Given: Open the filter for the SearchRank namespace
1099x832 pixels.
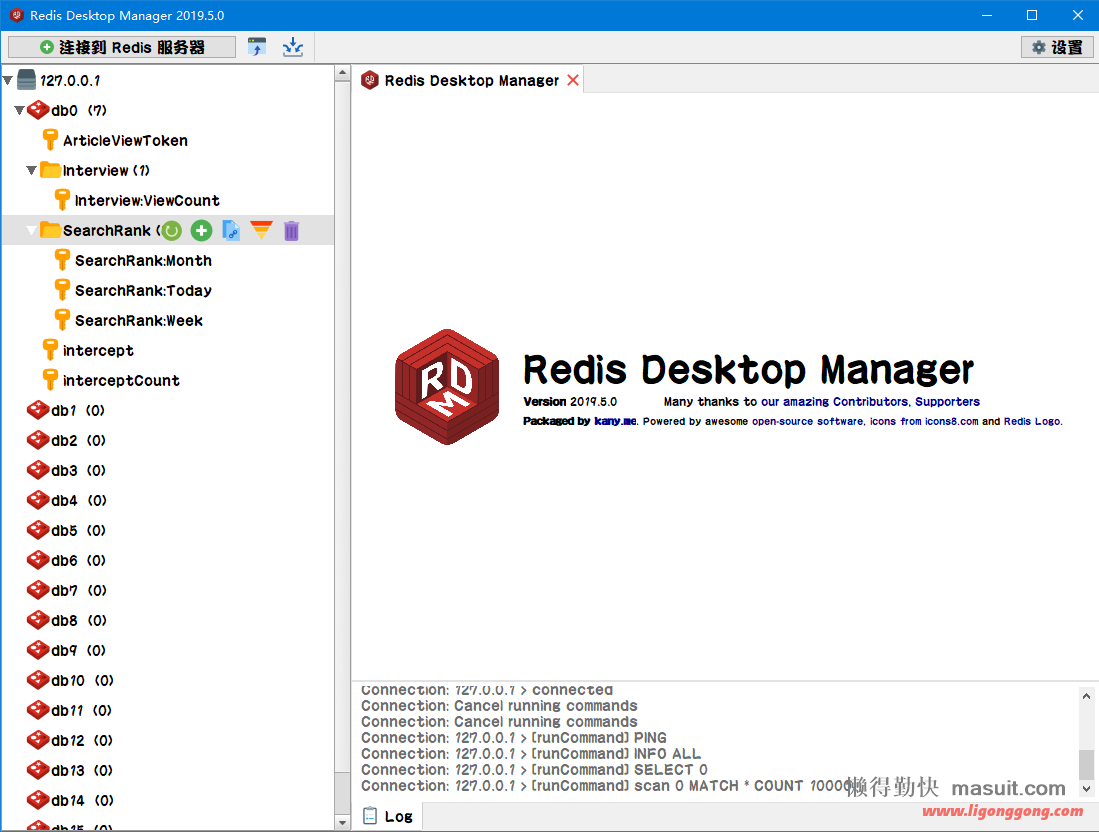Looking at the screenshot, I should [261, 231].
